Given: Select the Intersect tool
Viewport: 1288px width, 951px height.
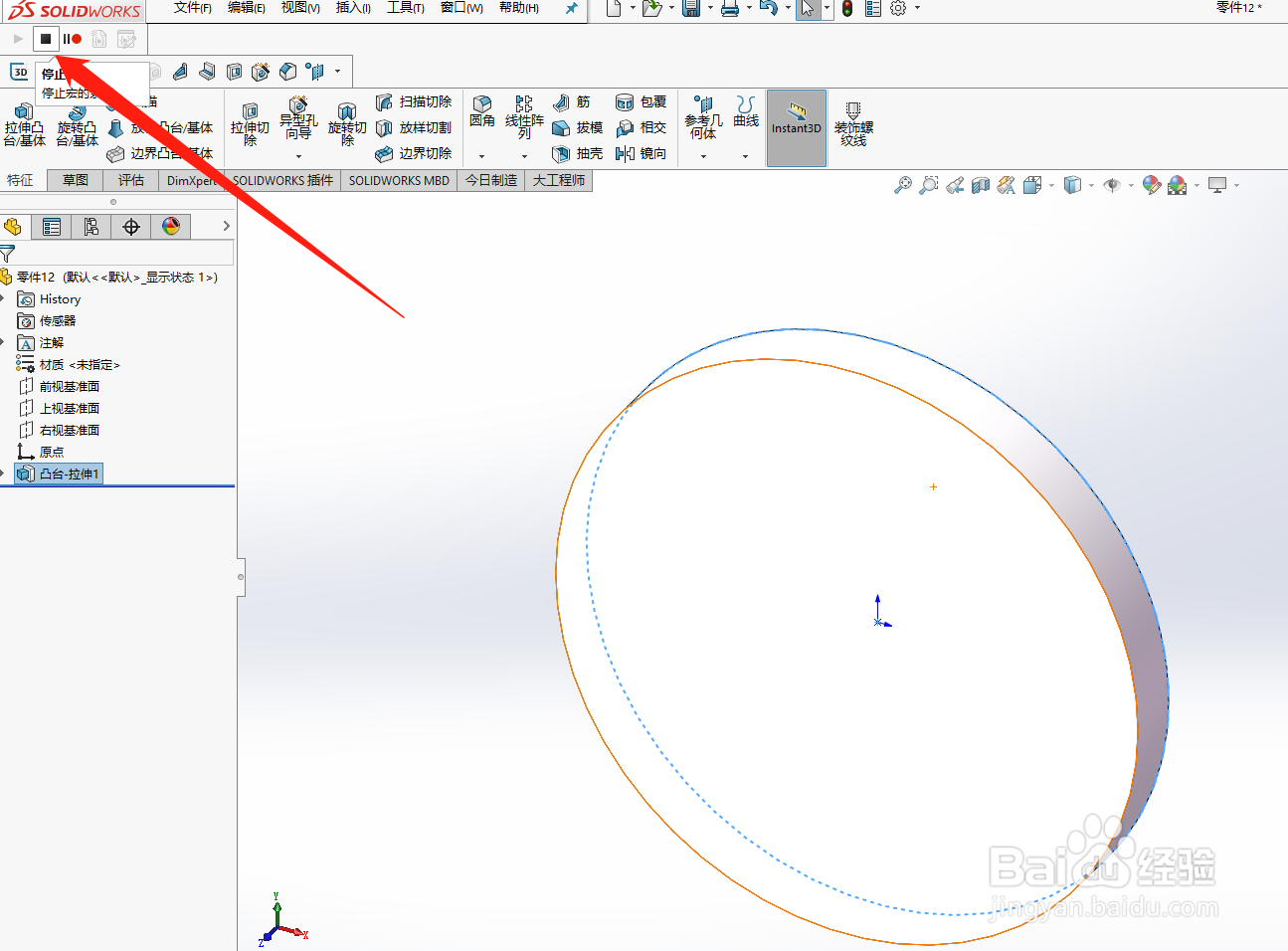Looking at the screenshot, I should coord(642,127).
